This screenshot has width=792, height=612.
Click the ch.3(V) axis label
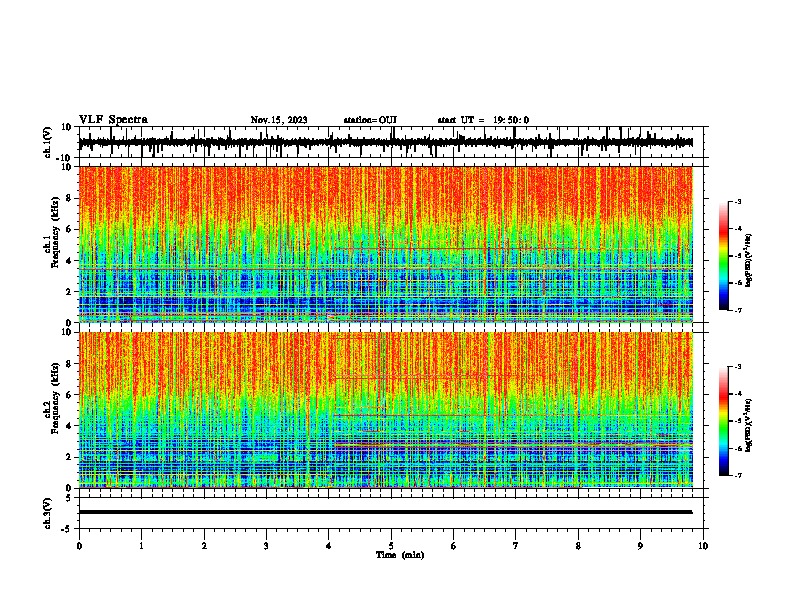[x=48, y=513]
